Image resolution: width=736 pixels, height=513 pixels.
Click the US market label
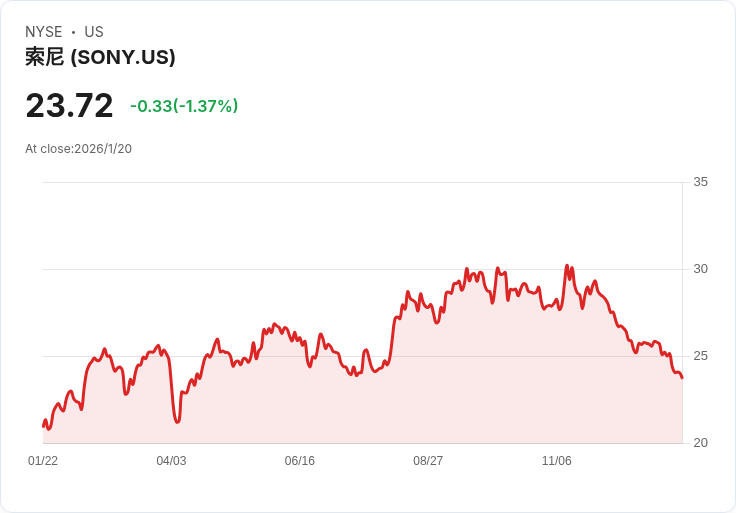(94, 32)
